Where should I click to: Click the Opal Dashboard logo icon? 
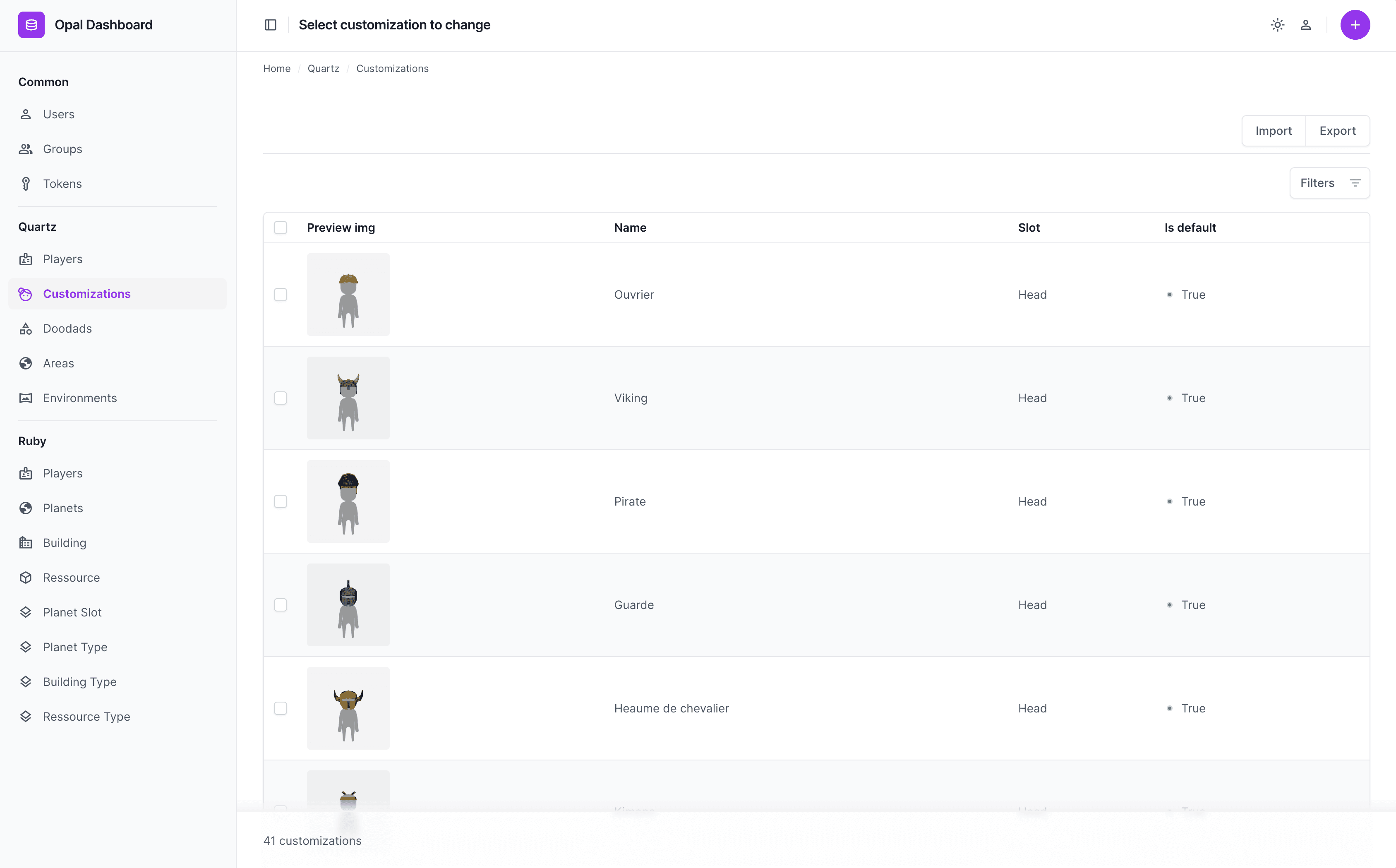(x=31, y=25)
